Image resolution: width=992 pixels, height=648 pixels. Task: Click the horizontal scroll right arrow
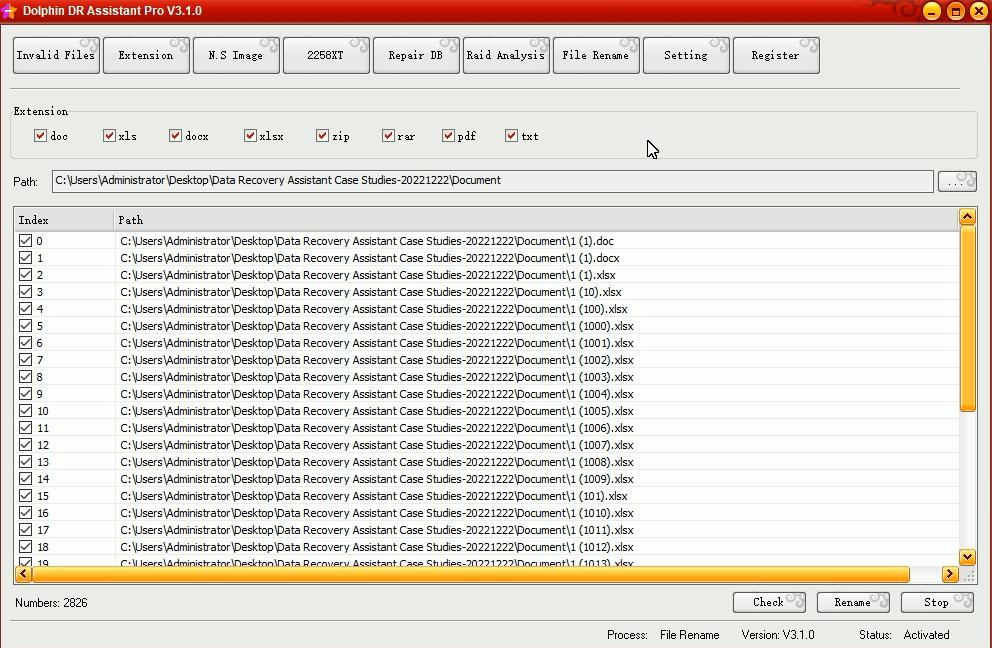click(x=950, y=574)
